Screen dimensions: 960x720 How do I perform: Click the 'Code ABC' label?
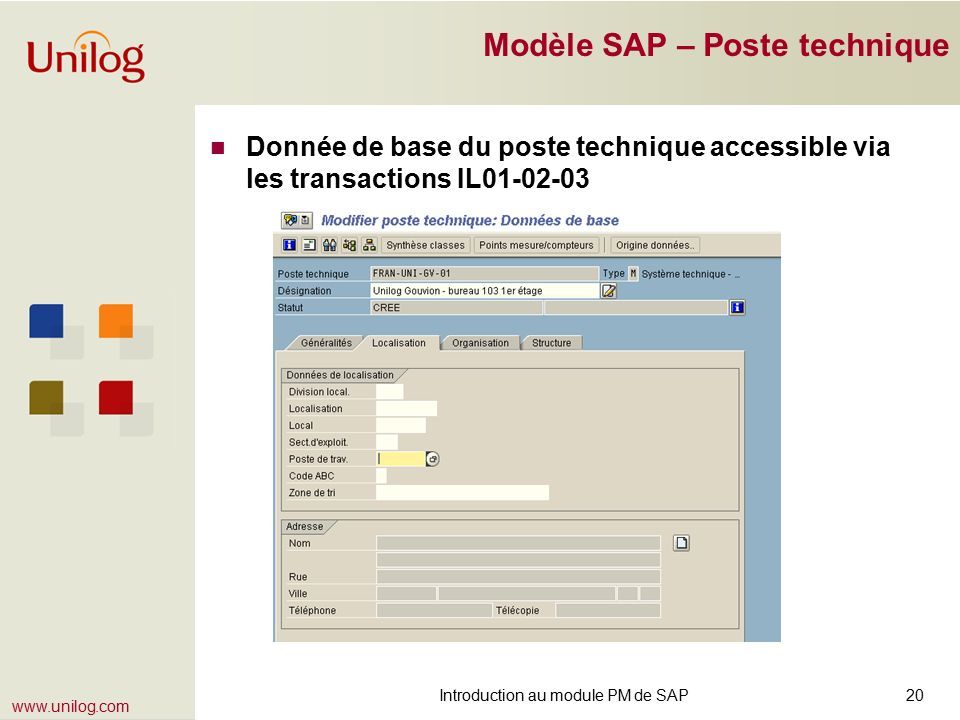(x=312, y=476)
